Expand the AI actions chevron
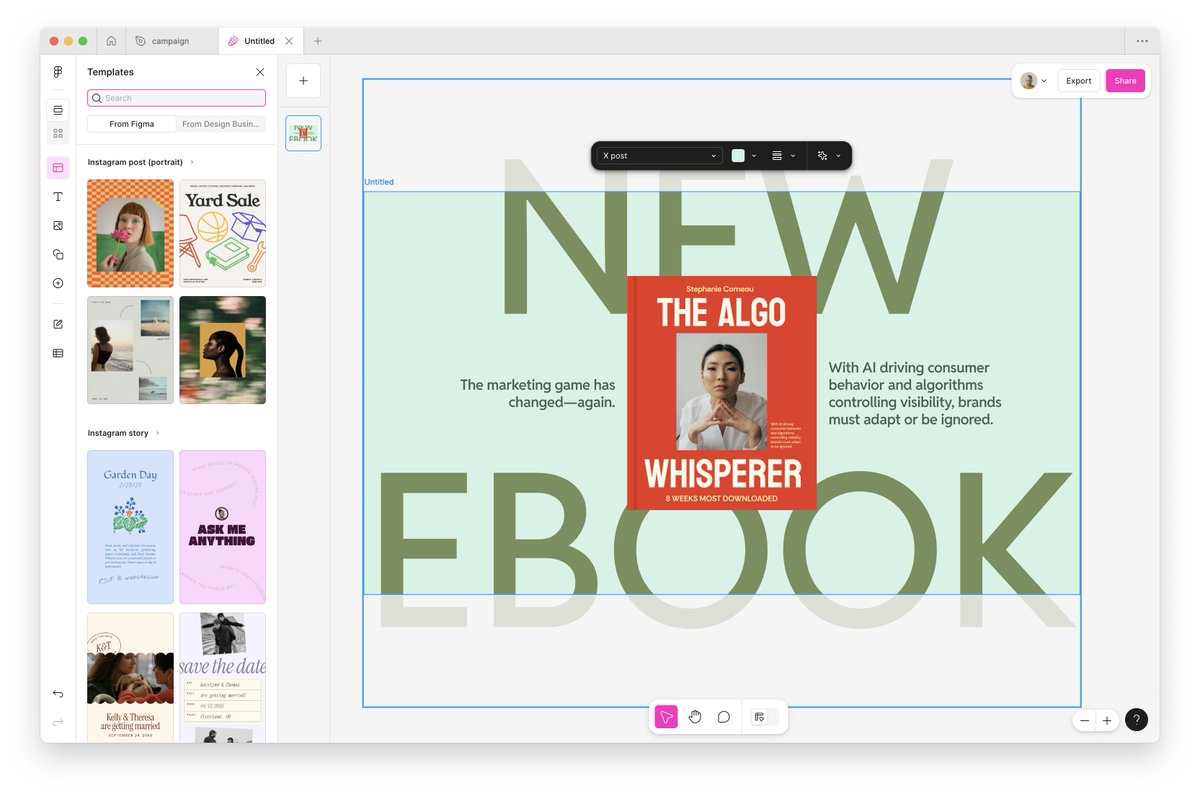Screen dimensions: 1200x796 838,156
